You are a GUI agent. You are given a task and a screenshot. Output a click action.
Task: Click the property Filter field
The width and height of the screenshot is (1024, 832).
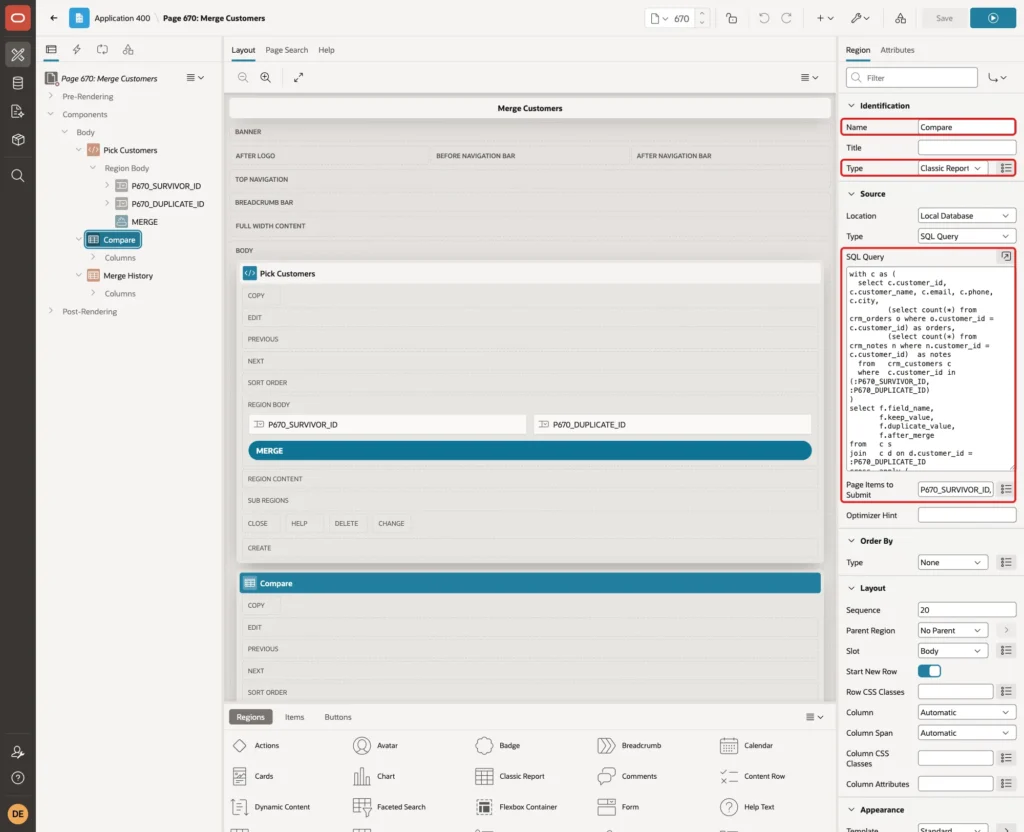click(912, 78)
